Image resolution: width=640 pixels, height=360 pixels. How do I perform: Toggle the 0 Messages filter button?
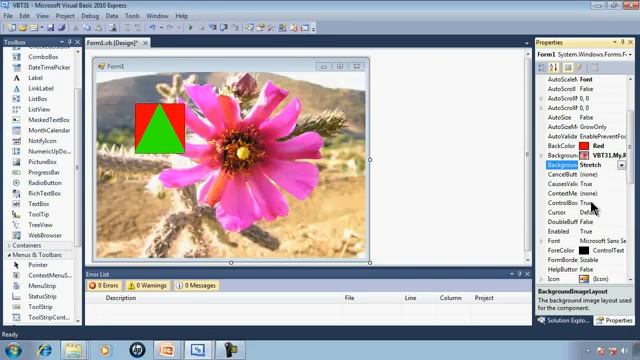[x=196, y=285]
